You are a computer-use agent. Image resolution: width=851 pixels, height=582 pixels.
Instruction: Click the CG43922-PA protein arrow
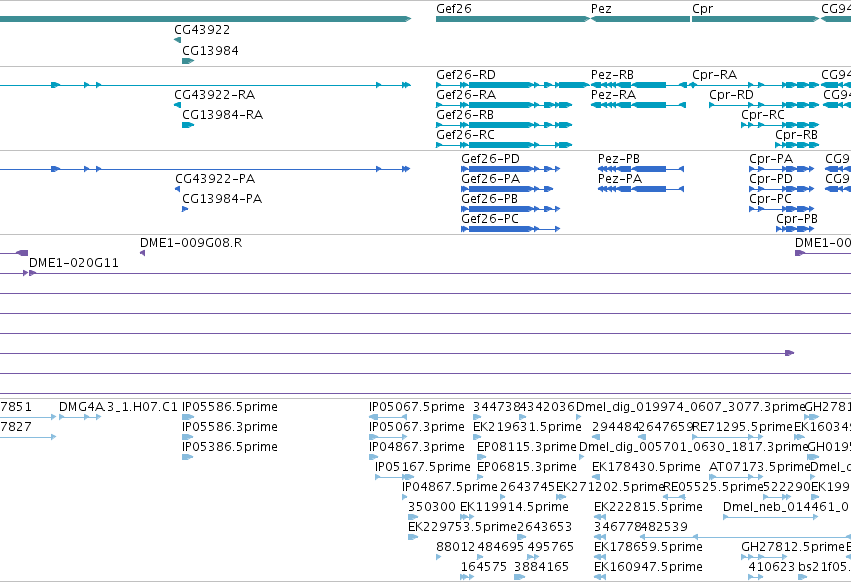pos(177,189)
